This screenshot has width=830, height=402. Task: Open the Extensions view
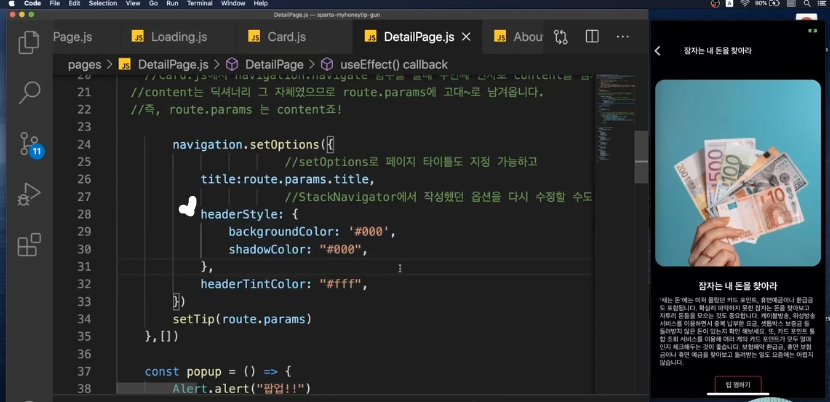pos(29,245)
